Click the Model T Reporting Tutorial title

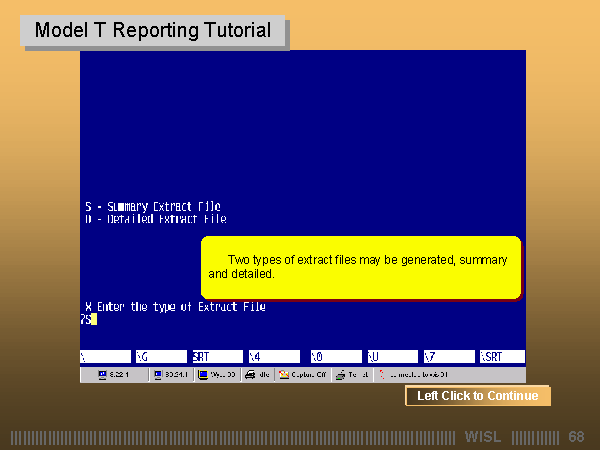pyautogui.click(x=153, y=31)
